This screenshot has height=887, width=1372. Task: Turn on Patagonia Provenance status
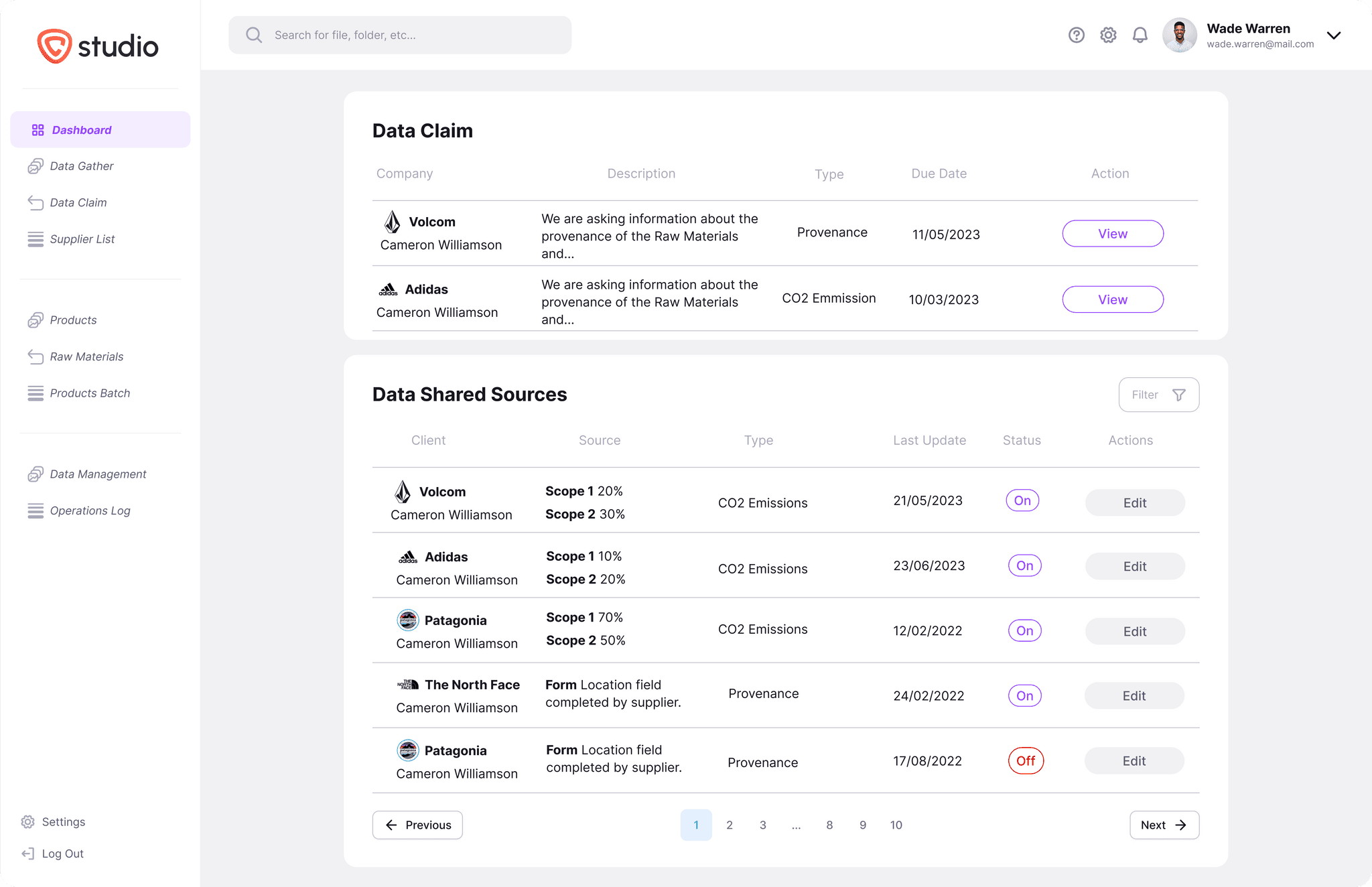(1026, 760)
